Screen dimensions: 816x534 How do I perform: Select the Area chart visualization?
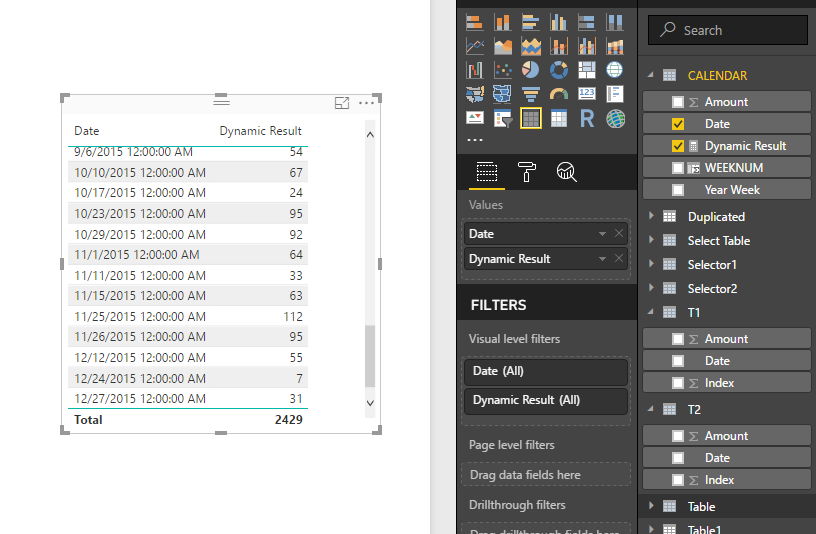coord(503,46)
